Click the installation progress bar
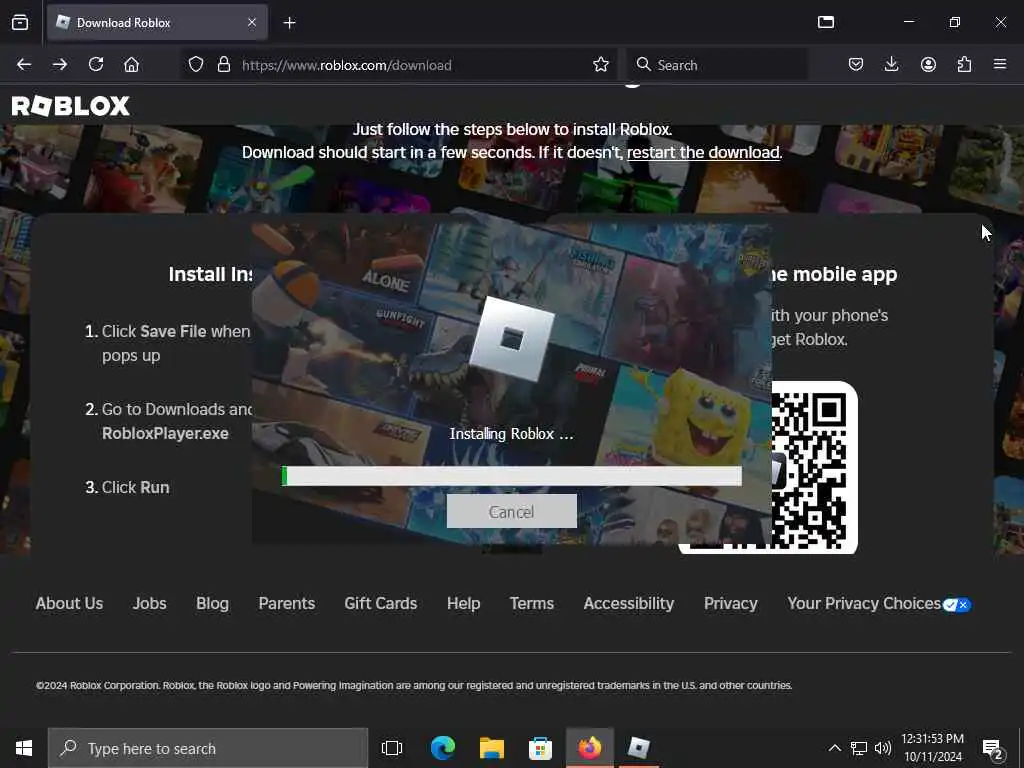The image size is (1024, 768). pyautogui.click(x=511, y=476)
